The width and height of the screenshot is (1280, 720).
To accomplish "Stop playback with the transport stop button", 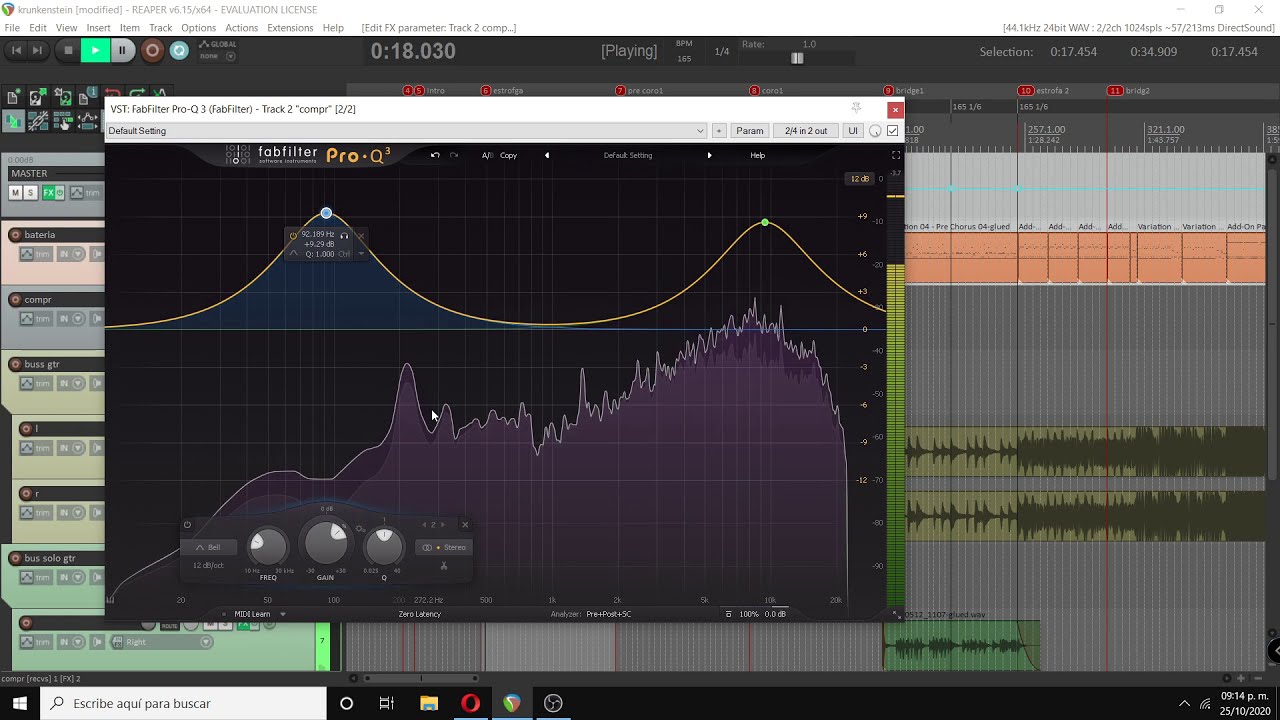I will (x=68, y=50).
